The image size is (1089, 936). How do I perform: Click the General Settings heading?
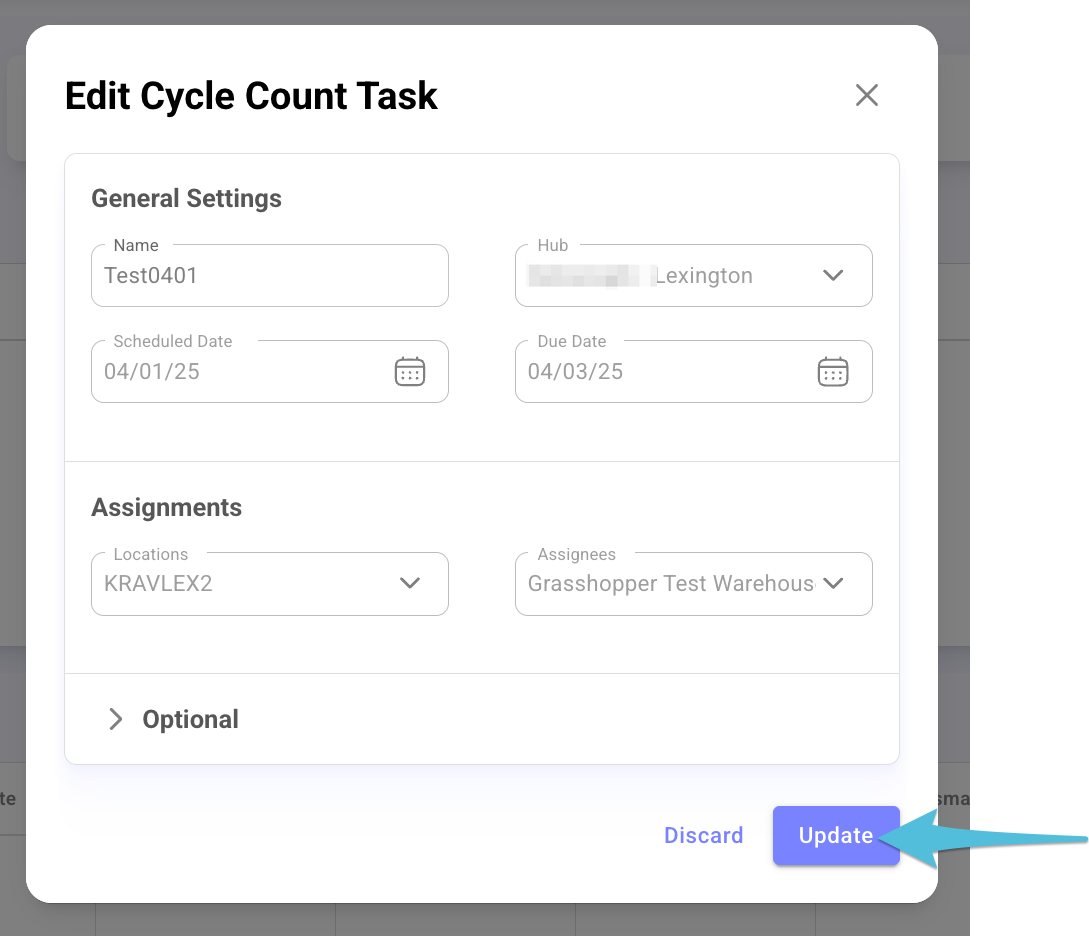pyautogui.click(x=186, y=199)
